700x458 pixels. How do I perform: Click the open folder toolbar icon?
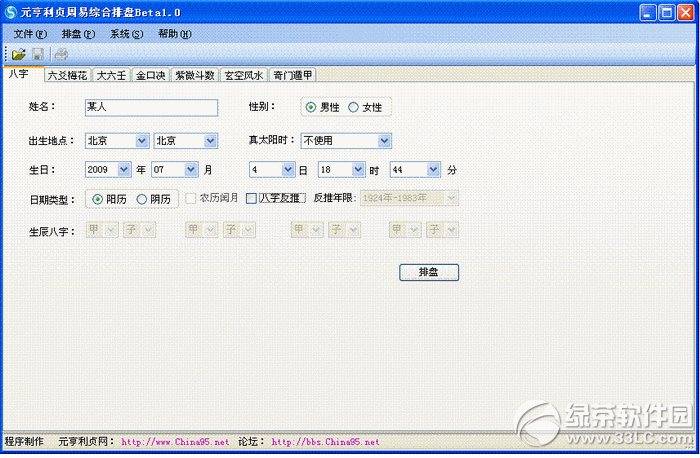[x=18, y=53]
